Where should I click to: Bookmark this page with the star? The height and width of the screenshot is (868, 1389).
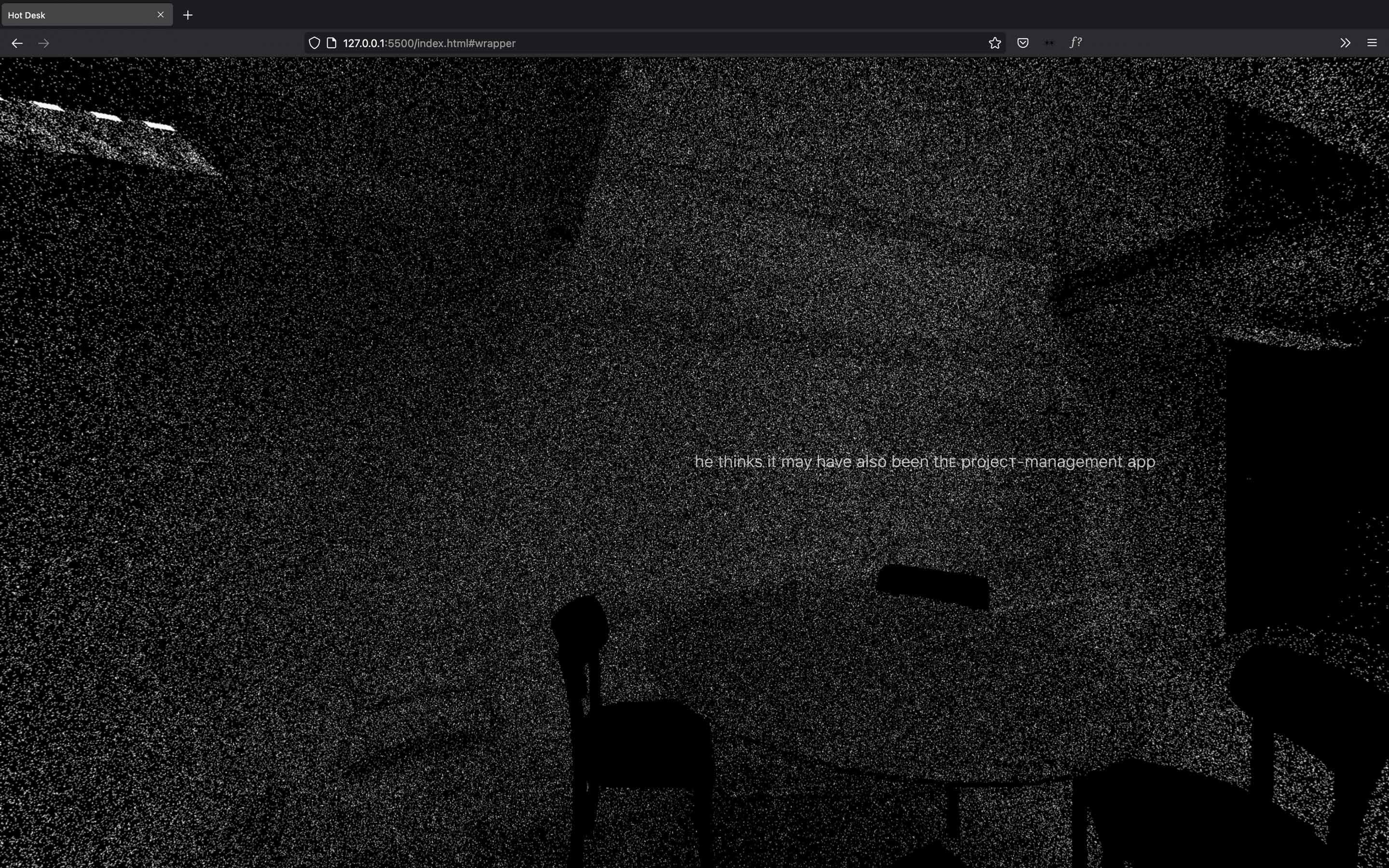pos(994,43)
